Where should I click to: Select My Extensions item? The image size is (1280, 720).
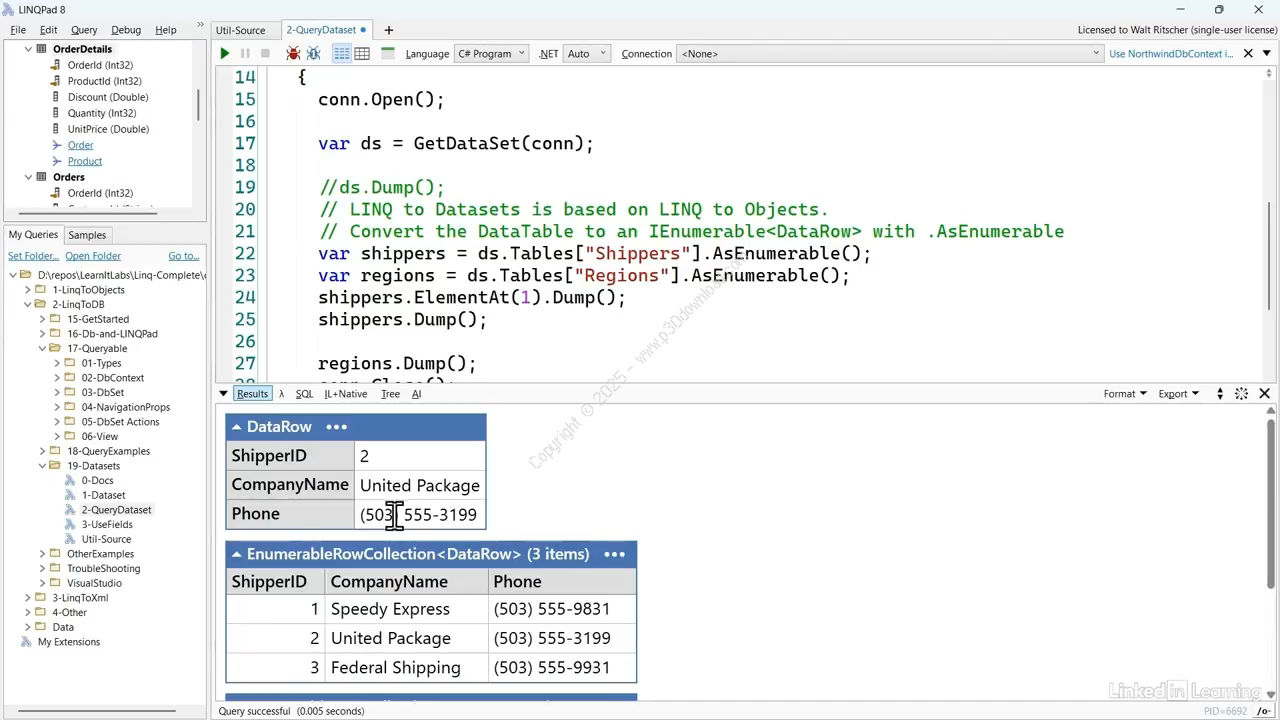click(x=69, y=642)
